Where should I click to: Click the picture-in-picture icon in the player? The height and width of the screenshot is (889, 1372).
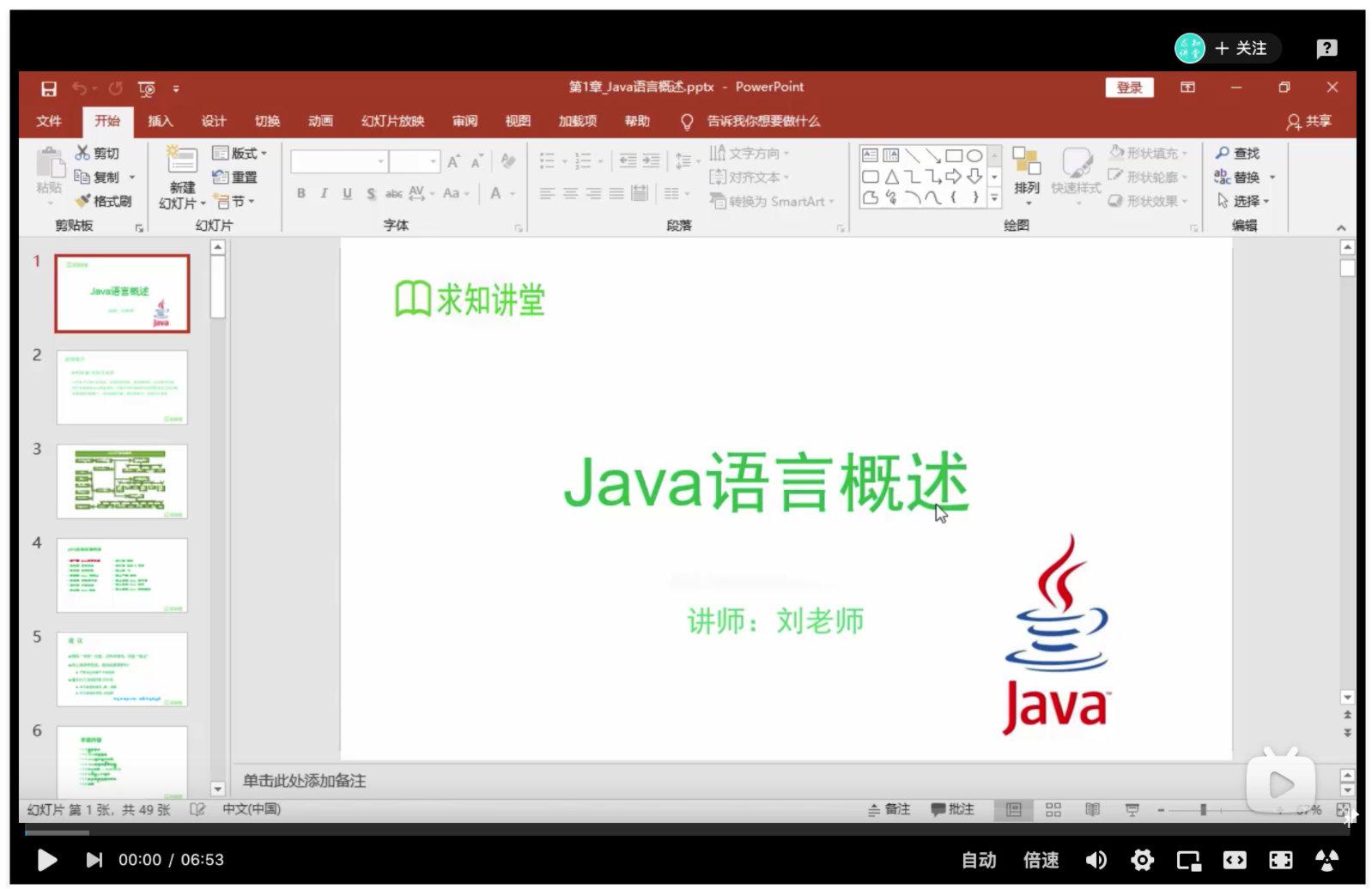1189,860
